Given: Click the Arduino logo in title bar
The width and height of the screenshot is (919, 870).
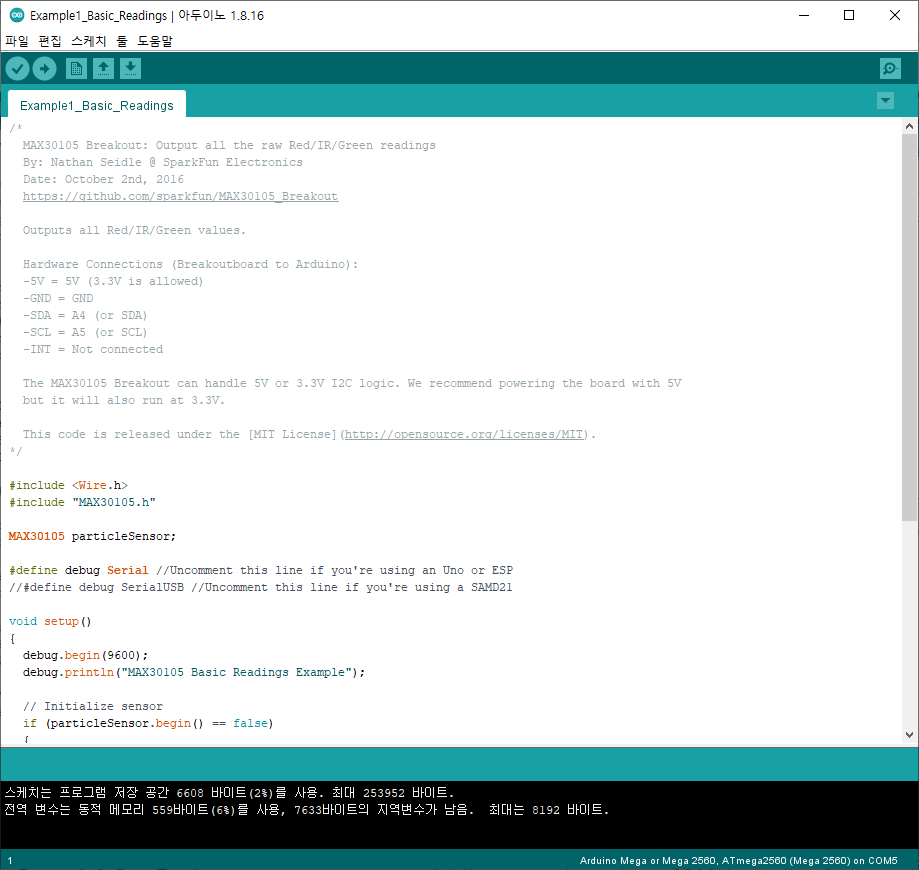Looking at the screenshot, I should (16, 15).
